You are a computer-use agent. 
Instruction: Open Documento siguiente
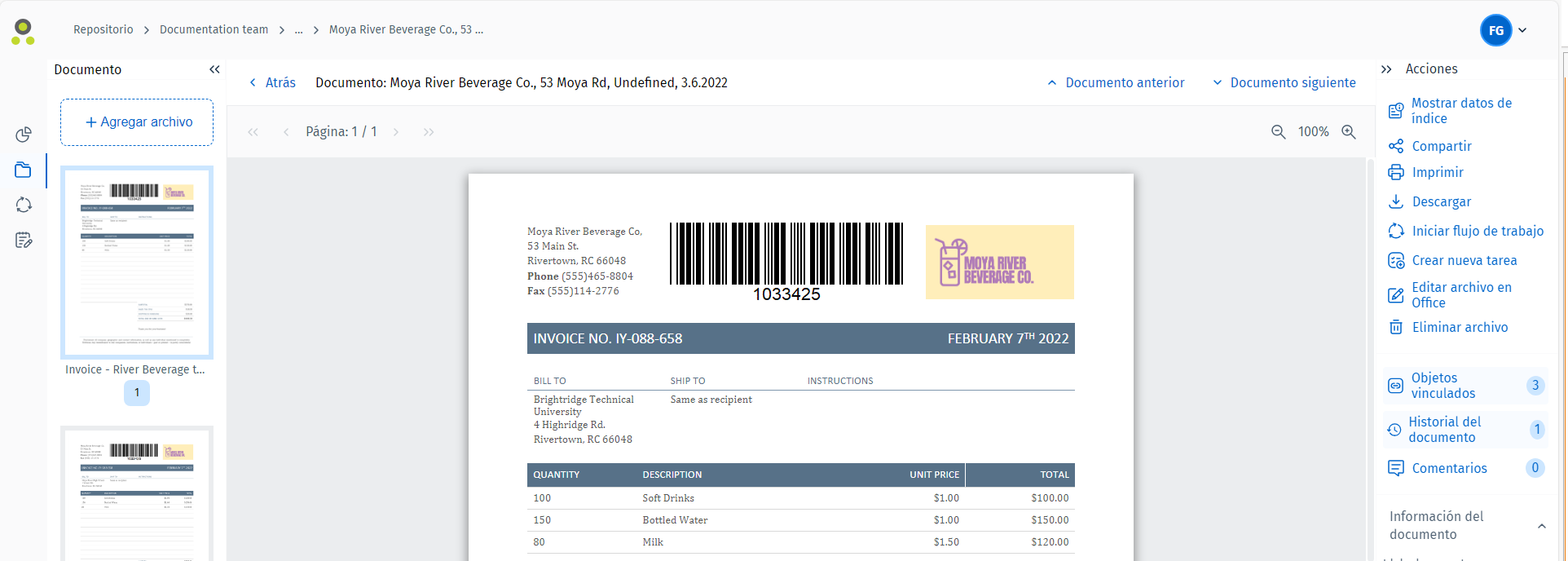[1284, 82]
